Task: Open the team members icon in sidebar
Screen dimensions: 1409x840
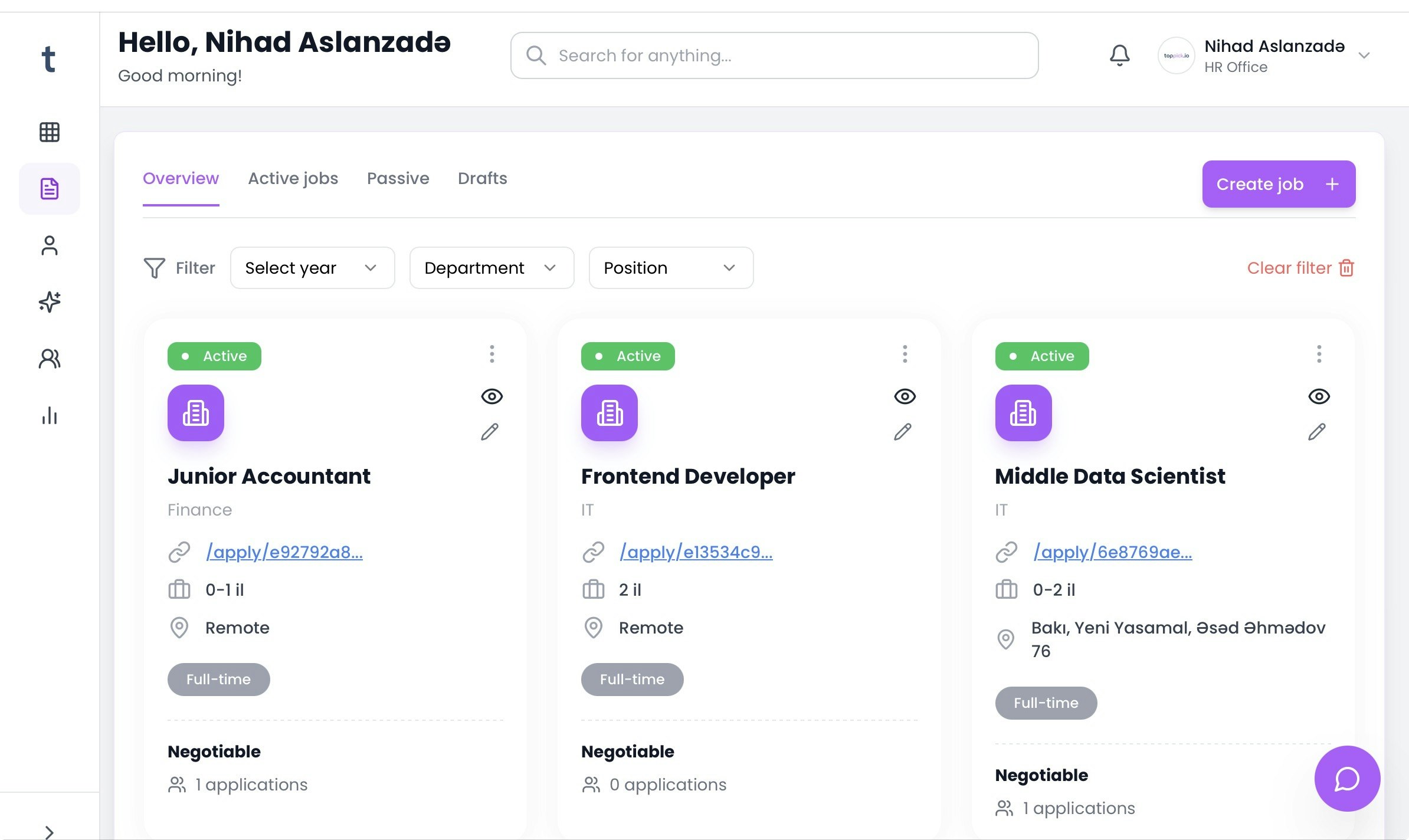Action: click(x=50, y=358)
